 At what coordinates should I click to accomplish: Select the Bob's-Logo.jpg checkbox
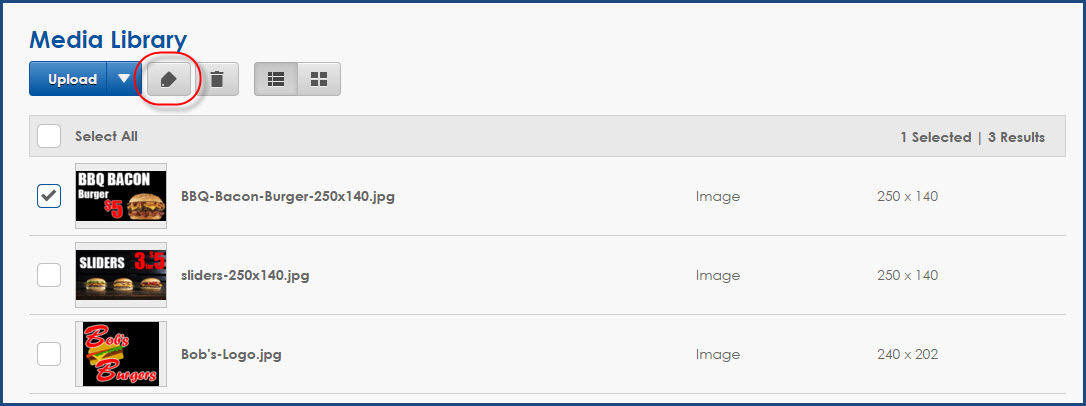click(x=49, y=354)
